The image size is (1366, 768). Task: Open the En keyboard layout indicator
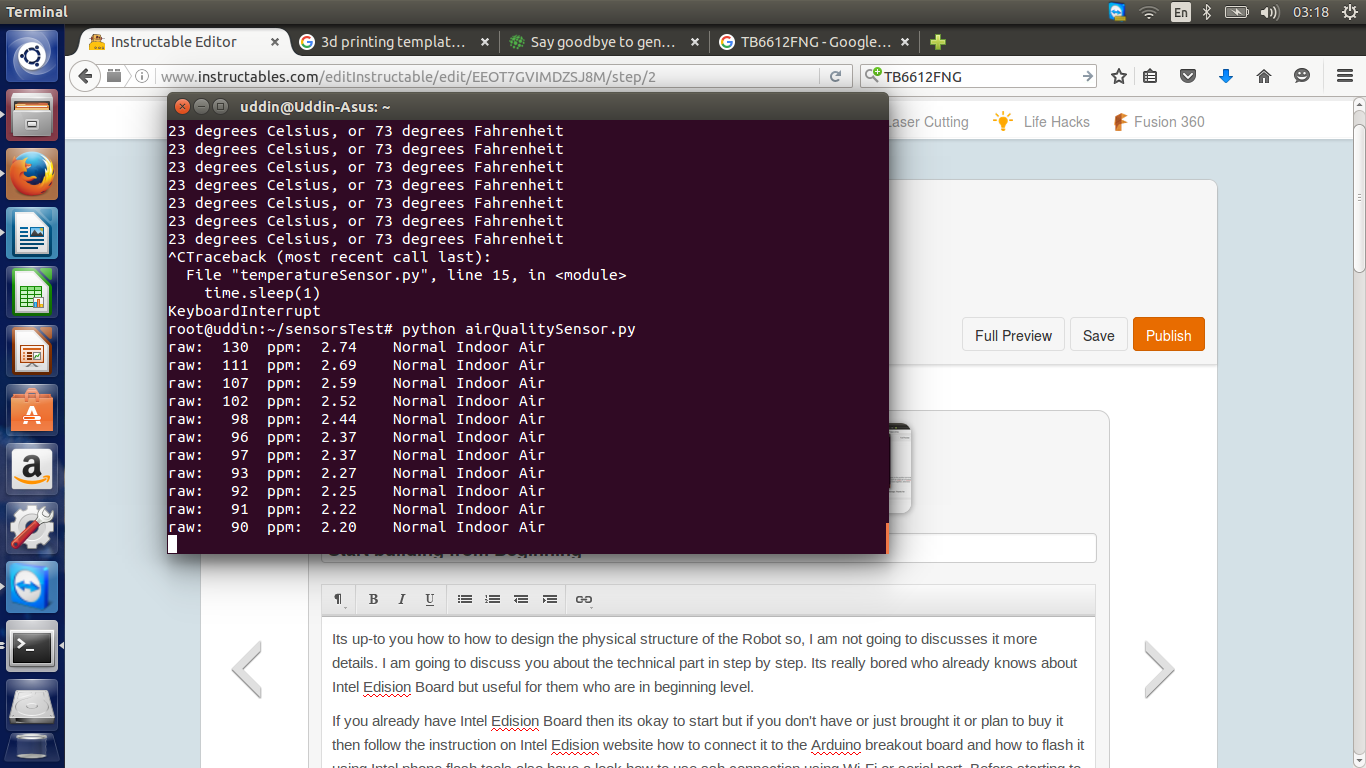tap(1180, 12)
